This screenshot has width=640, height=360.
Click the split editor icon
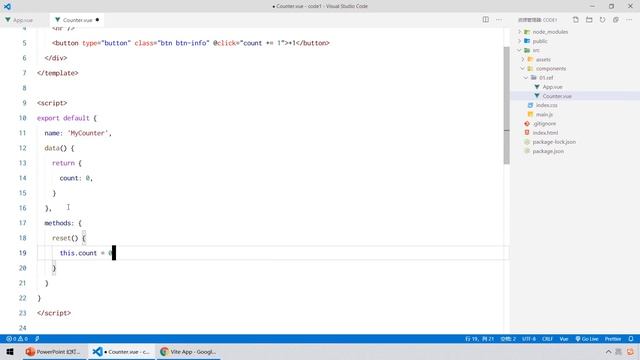coord(486,20)
